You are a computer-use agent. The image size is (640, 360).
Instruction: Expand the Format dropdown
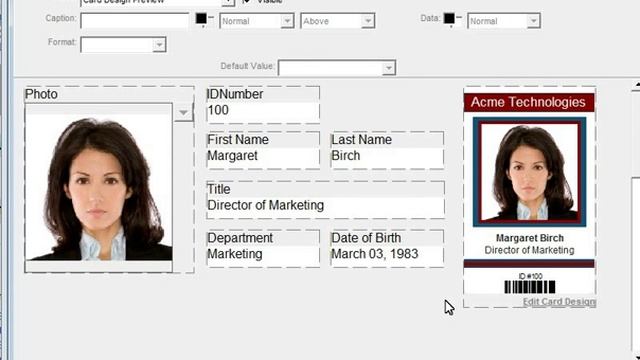tap(123, 45)
